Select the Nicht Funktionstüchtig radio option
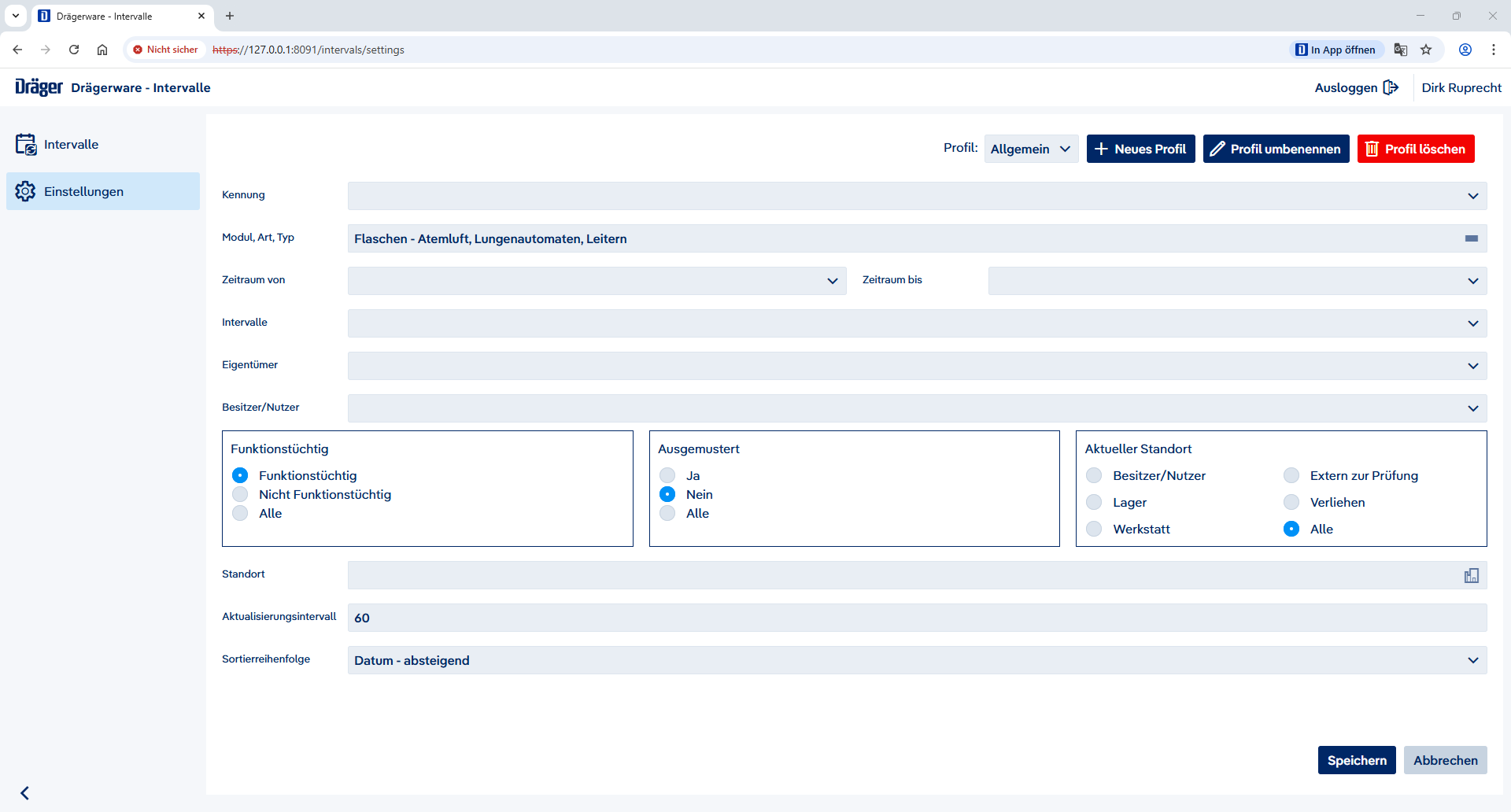 [x=240, y=494]
